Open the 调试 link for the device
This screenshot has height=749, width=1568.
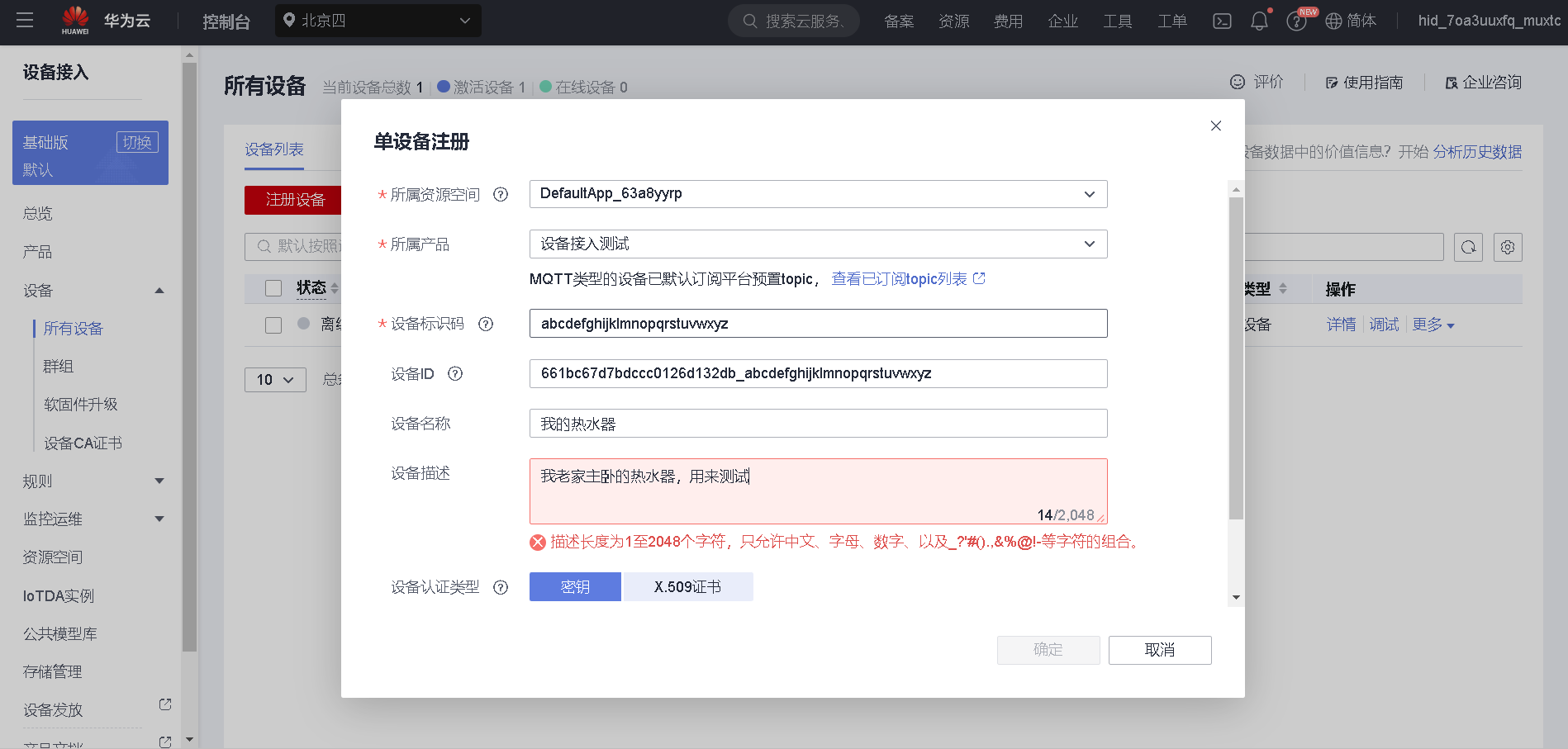pos(1385,325)
